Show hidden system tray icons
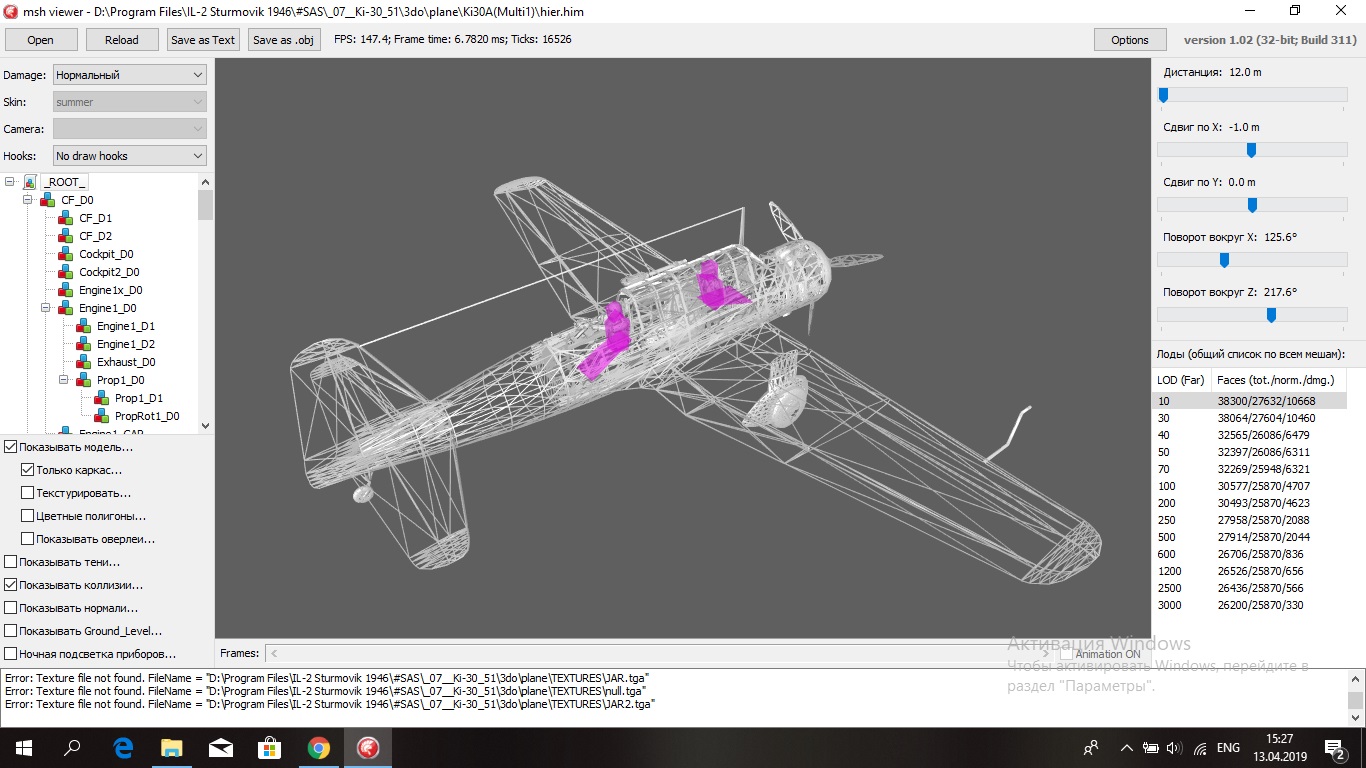Screen dimensions: 1366x768 (1127, 748)
